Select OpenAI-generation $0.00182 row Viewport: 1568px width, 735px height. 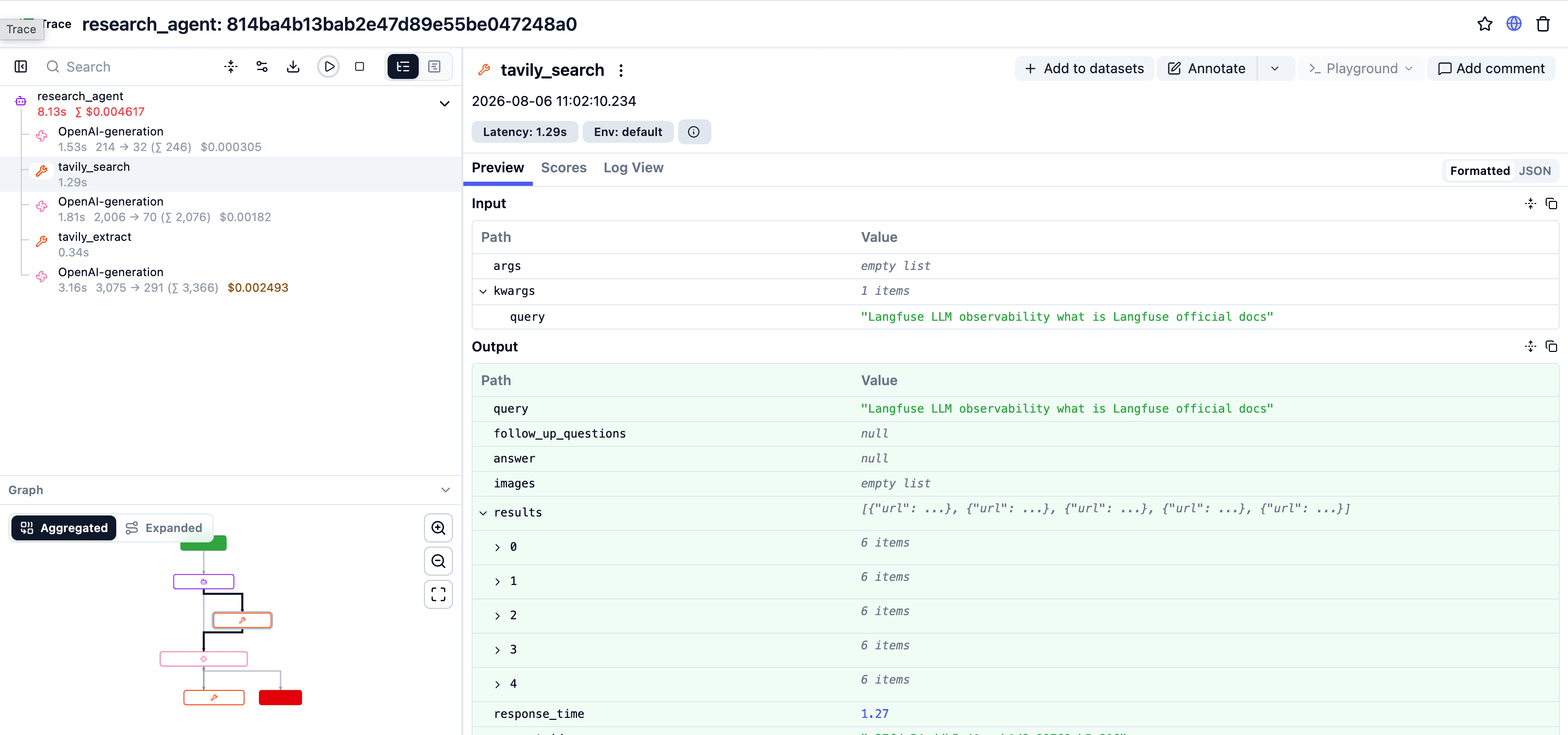pos(231,210)
